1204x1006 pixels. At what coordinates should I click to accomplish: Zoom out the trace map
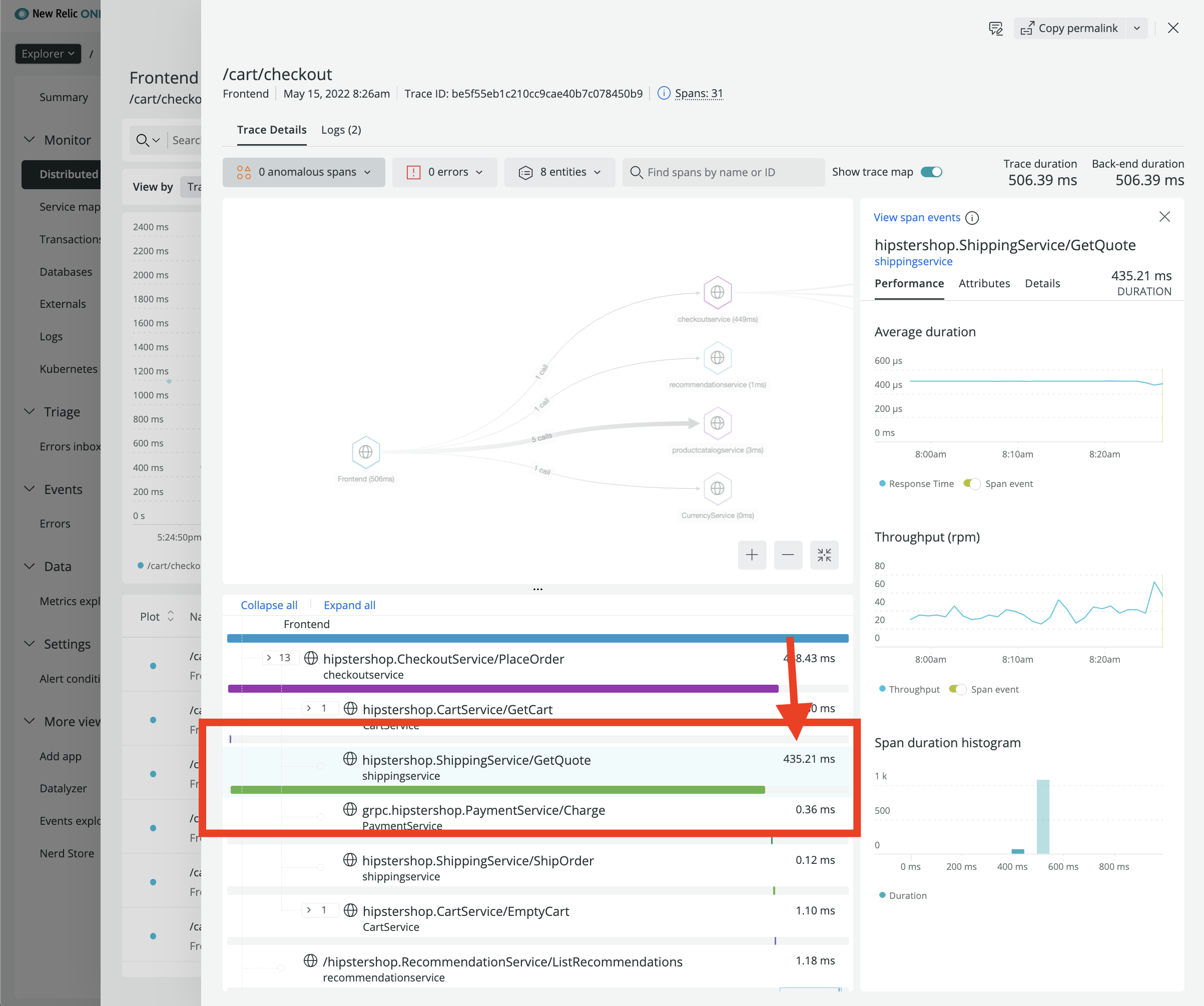pos(788,555)
